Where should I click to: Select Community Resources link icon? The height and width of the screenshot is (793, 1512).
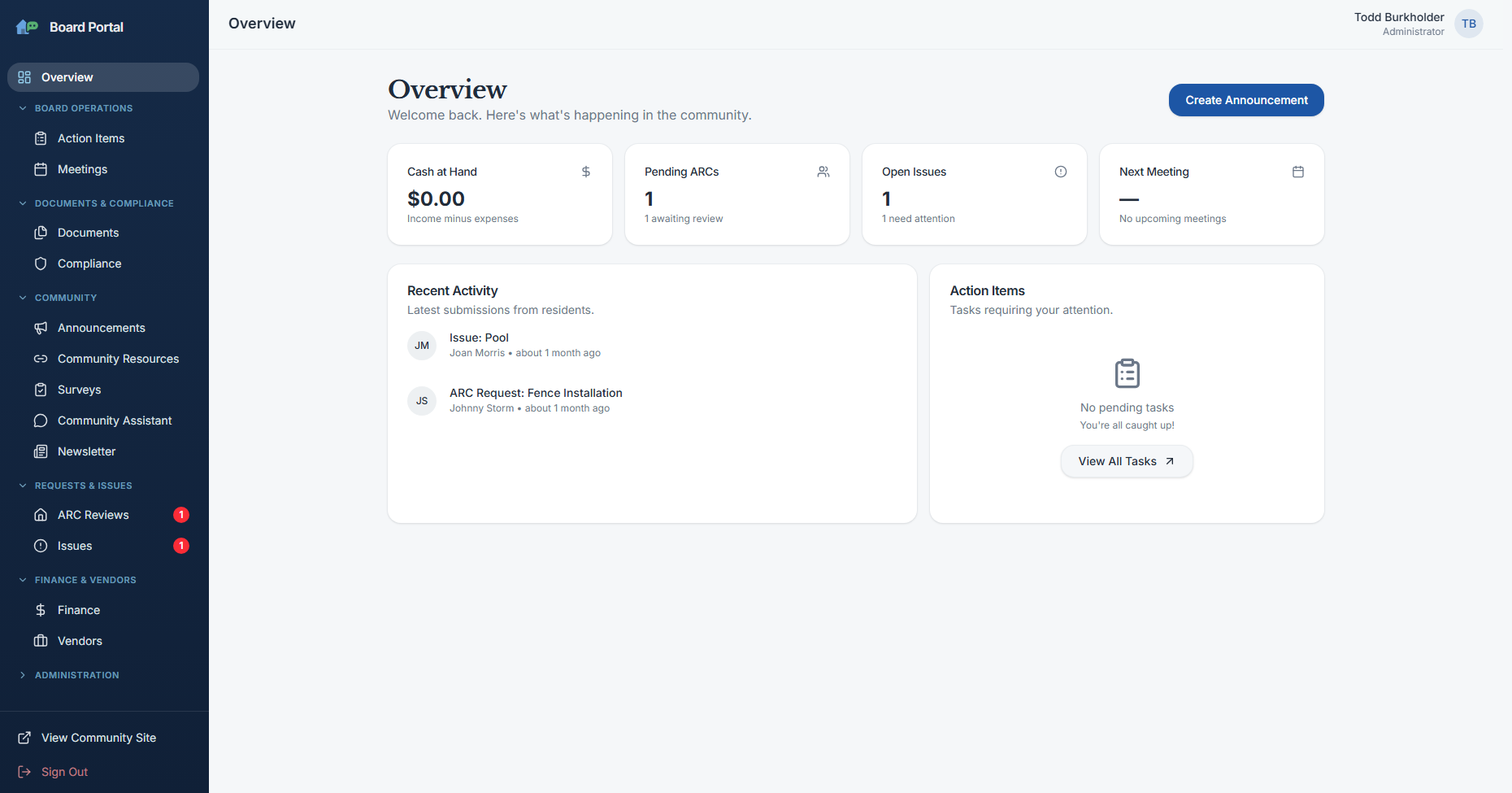[x=41, y=359]
